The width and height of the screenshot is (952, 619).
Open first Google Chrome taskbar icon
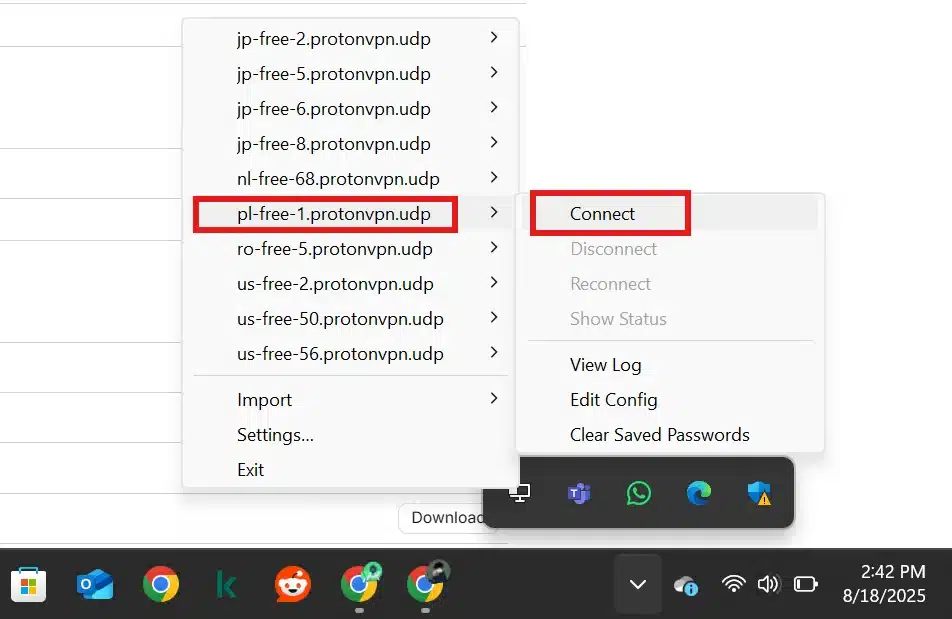(161, 585)
